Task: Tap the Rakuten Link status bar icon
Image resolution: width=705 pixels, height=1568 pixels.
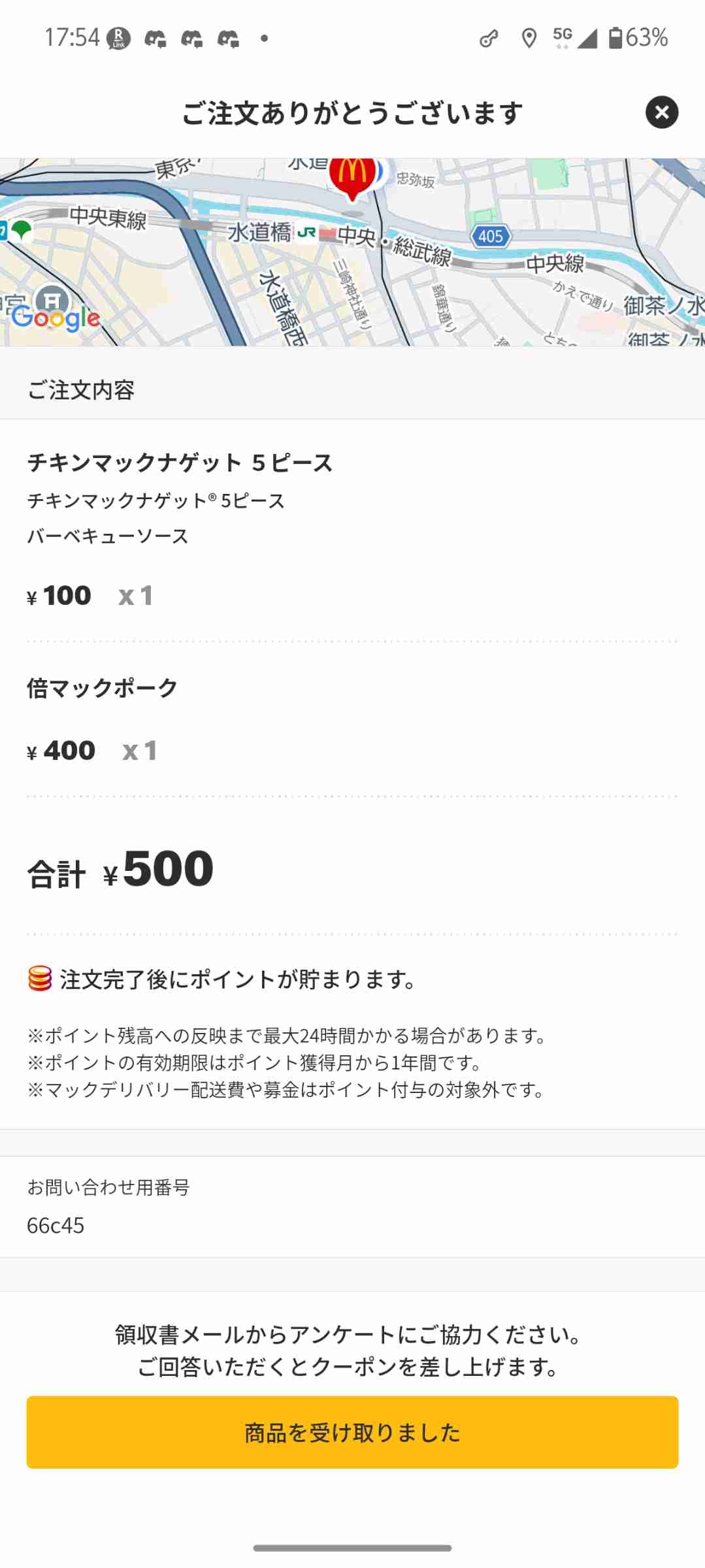Action: [x=118, y=39]
